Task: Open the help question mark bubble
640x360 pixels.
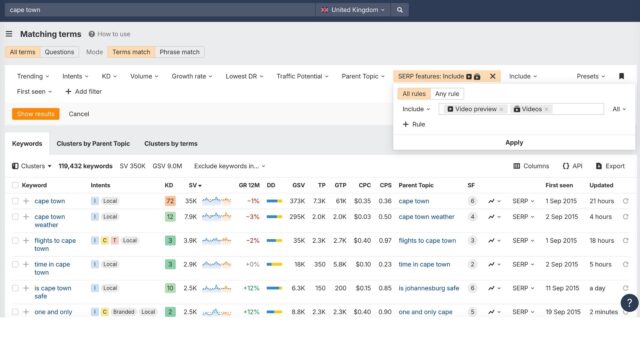Action: (629, 303)
